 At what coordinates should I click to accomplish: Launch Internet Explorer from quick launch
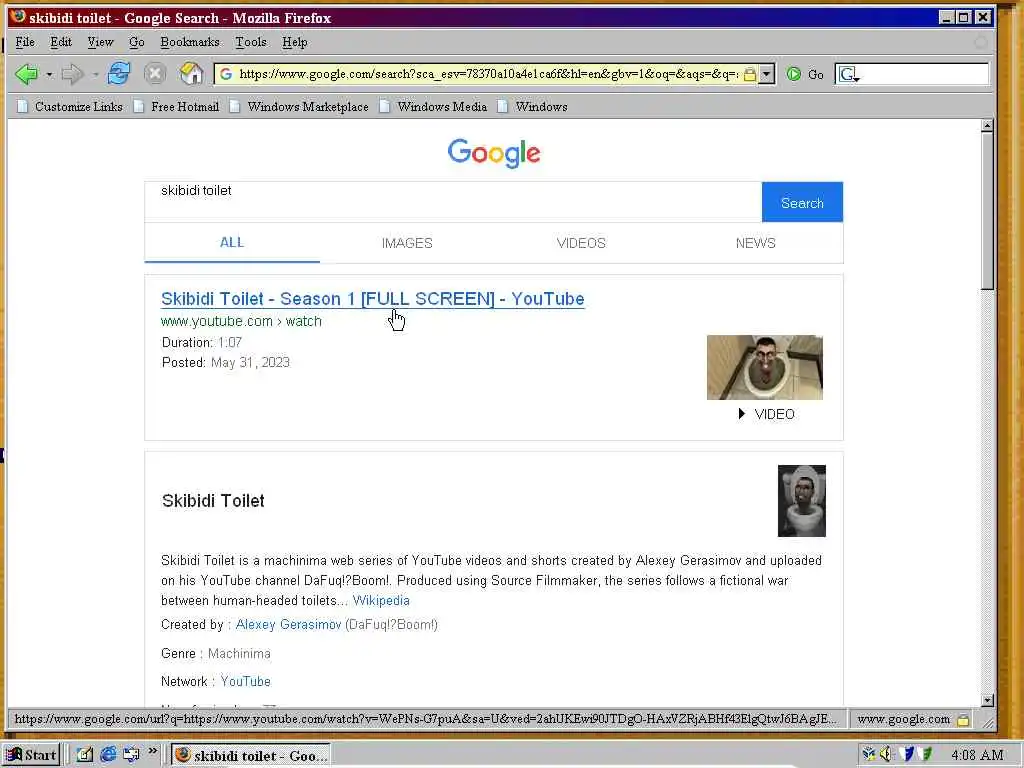[108, 755]
